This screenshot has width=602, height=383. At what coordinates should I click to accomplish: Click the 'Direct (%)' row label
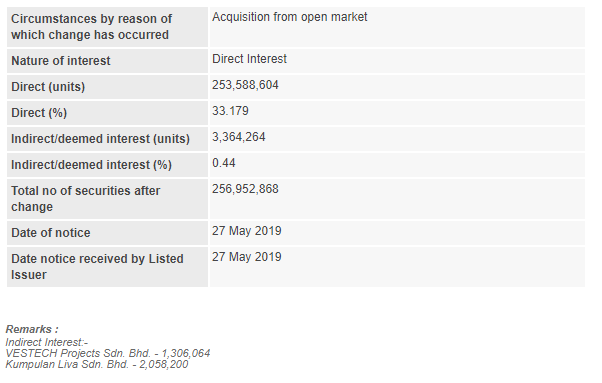tap(39, 113)
